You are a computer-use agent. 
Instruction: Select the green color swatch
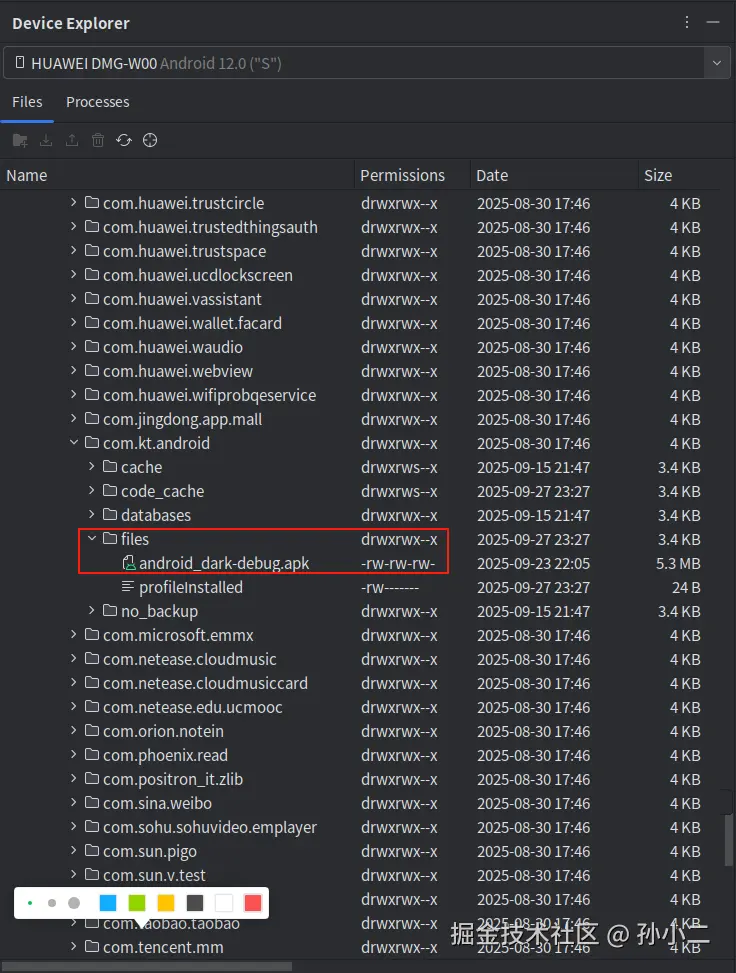[x=137, y=903]
